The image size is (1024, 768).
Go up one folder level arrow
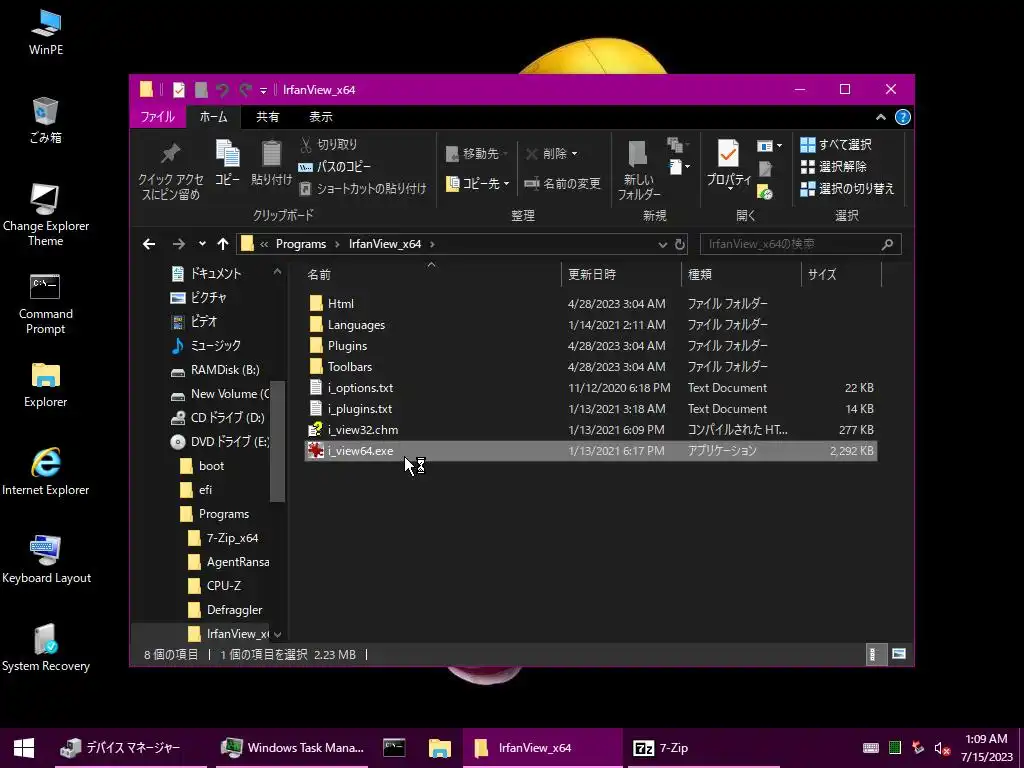pyautogui.click(x=223, y=244)
